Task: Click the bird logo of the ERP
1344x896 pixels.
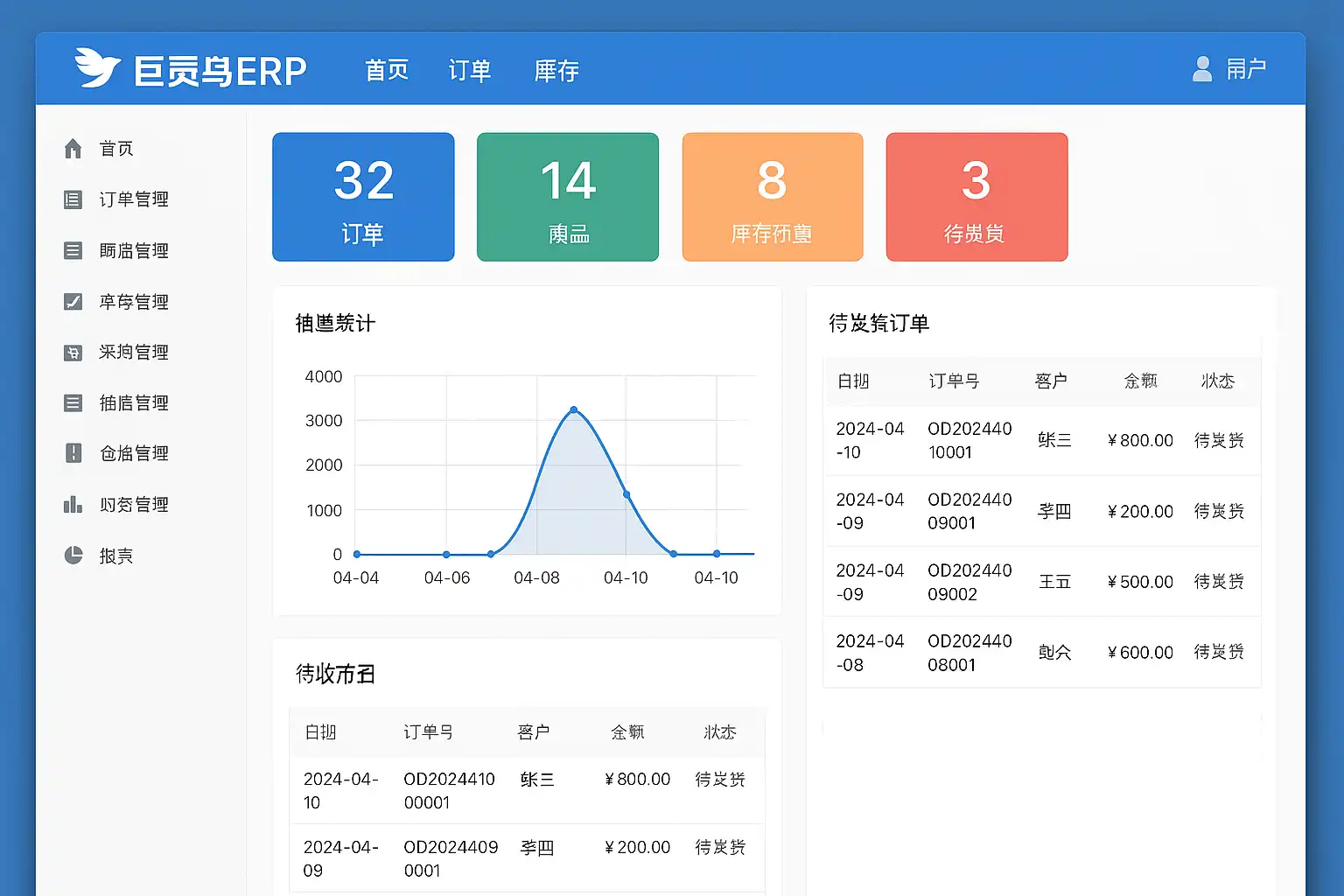Action: click(x=97, y=68)
